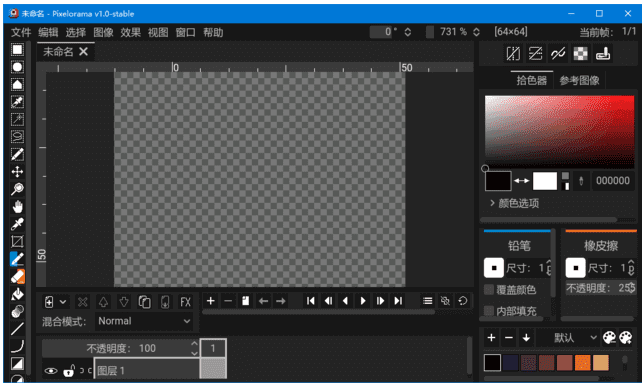Toggle alpha lock checkerboard icon
Image resolution: width=642 pixels, height=385 pixels.
click(580, 53)
